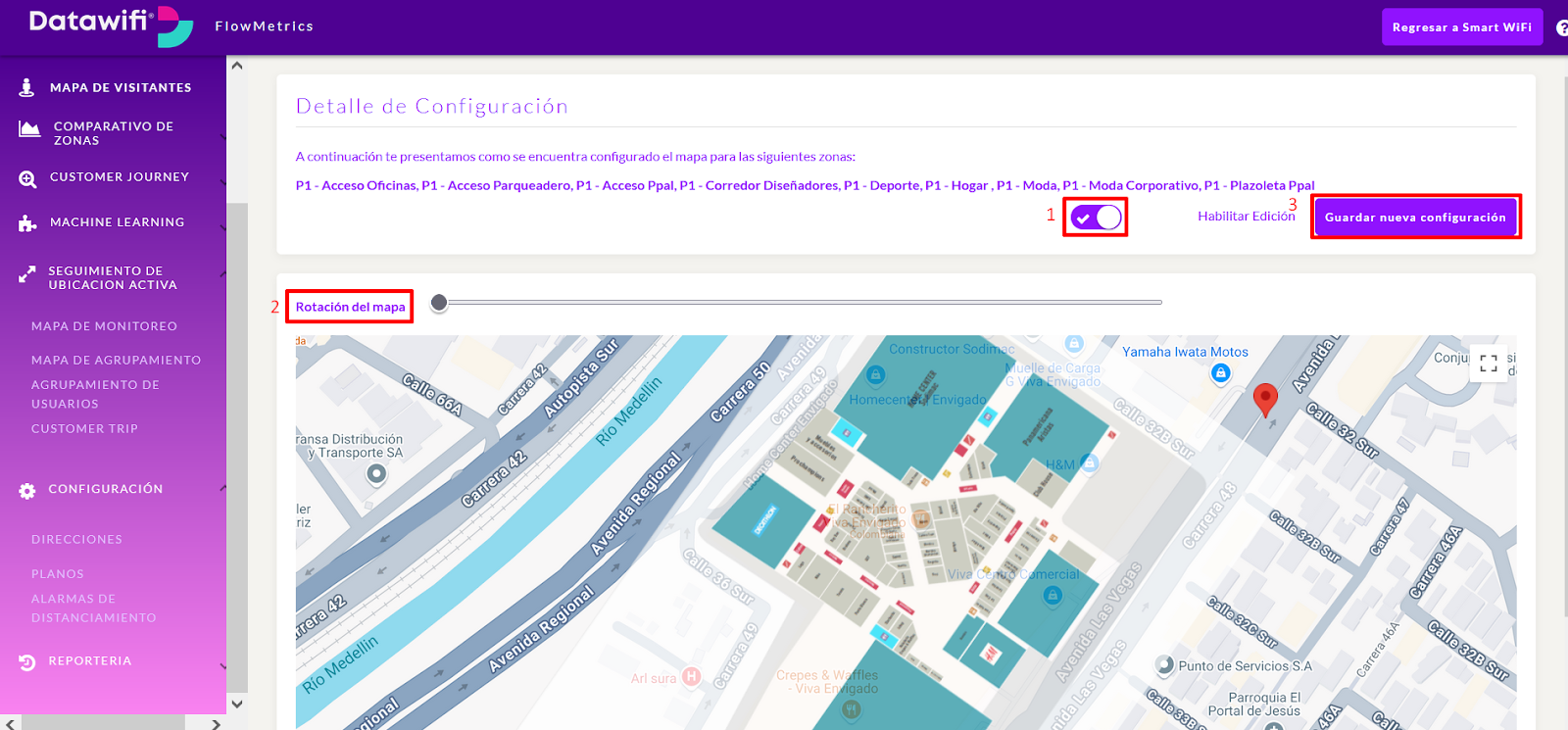This screenshot has width=1568, height=730.
Task: Open Direcciones menu item
Action: [76, 540]
